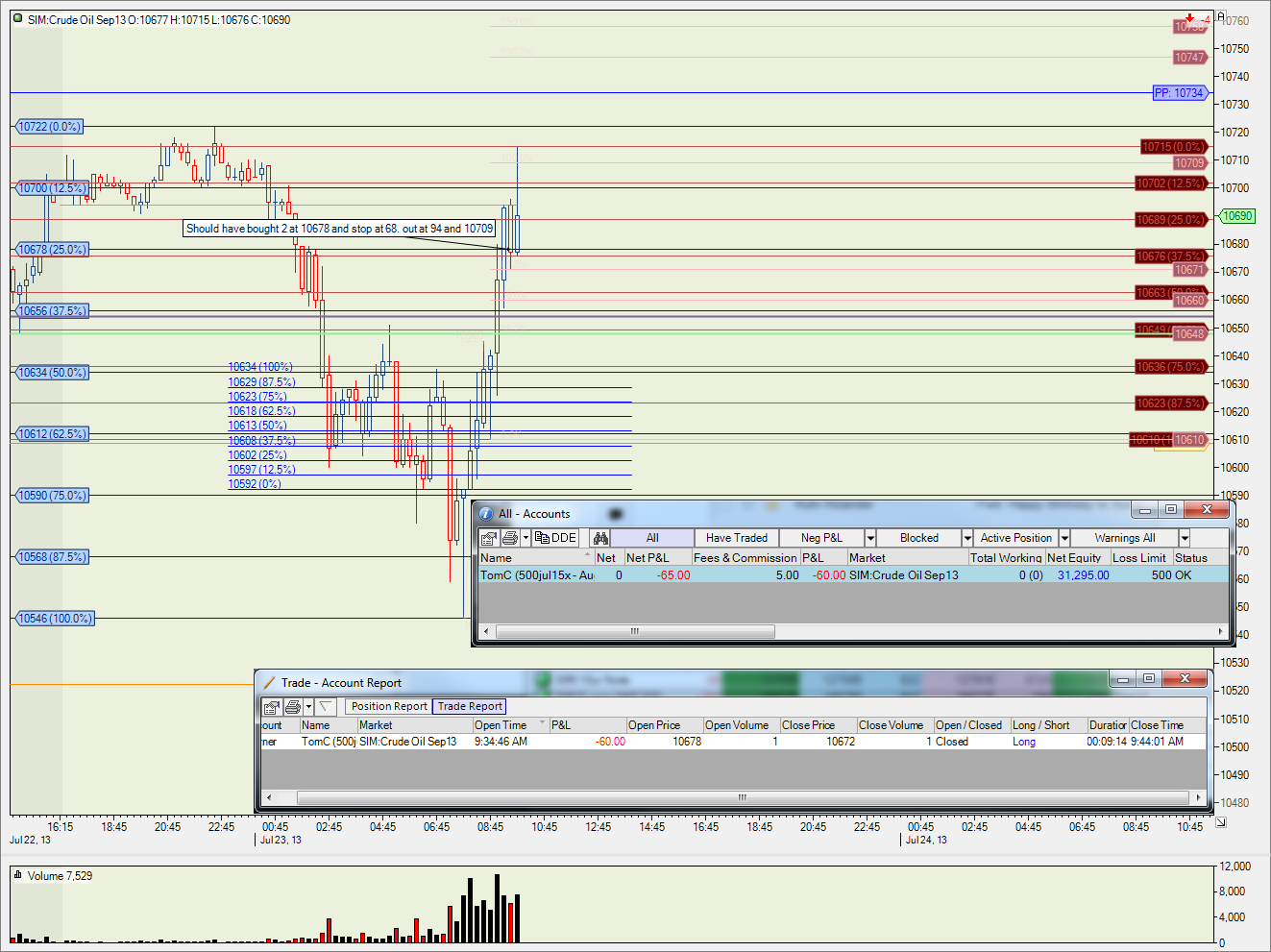Click the green 10690 current price tag
The width and height of the screenshot is (1271, 952).
[x=1237, y=216]
